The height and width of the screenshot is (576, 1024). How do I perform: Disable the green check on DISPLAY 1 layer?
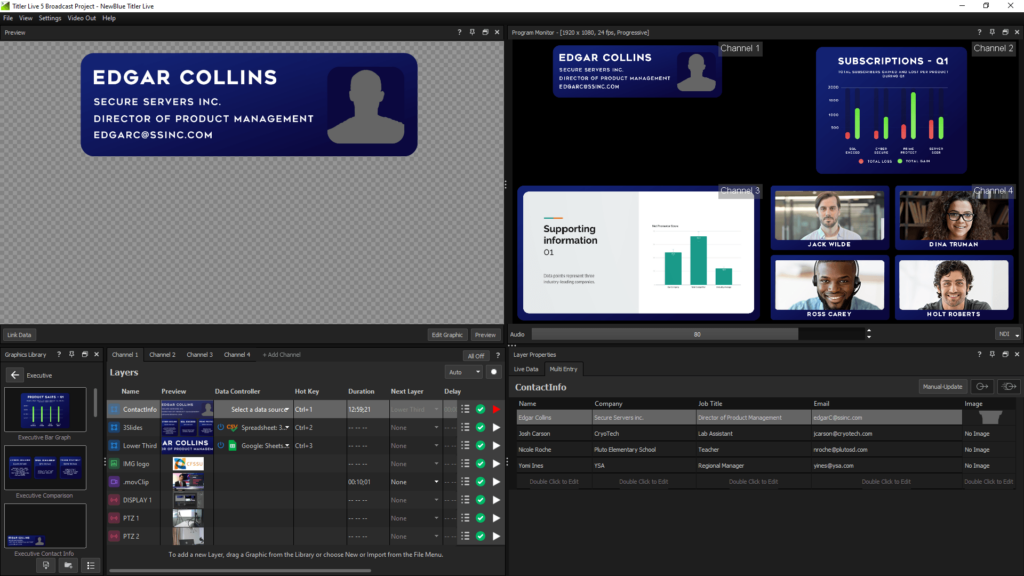[481, 500]
